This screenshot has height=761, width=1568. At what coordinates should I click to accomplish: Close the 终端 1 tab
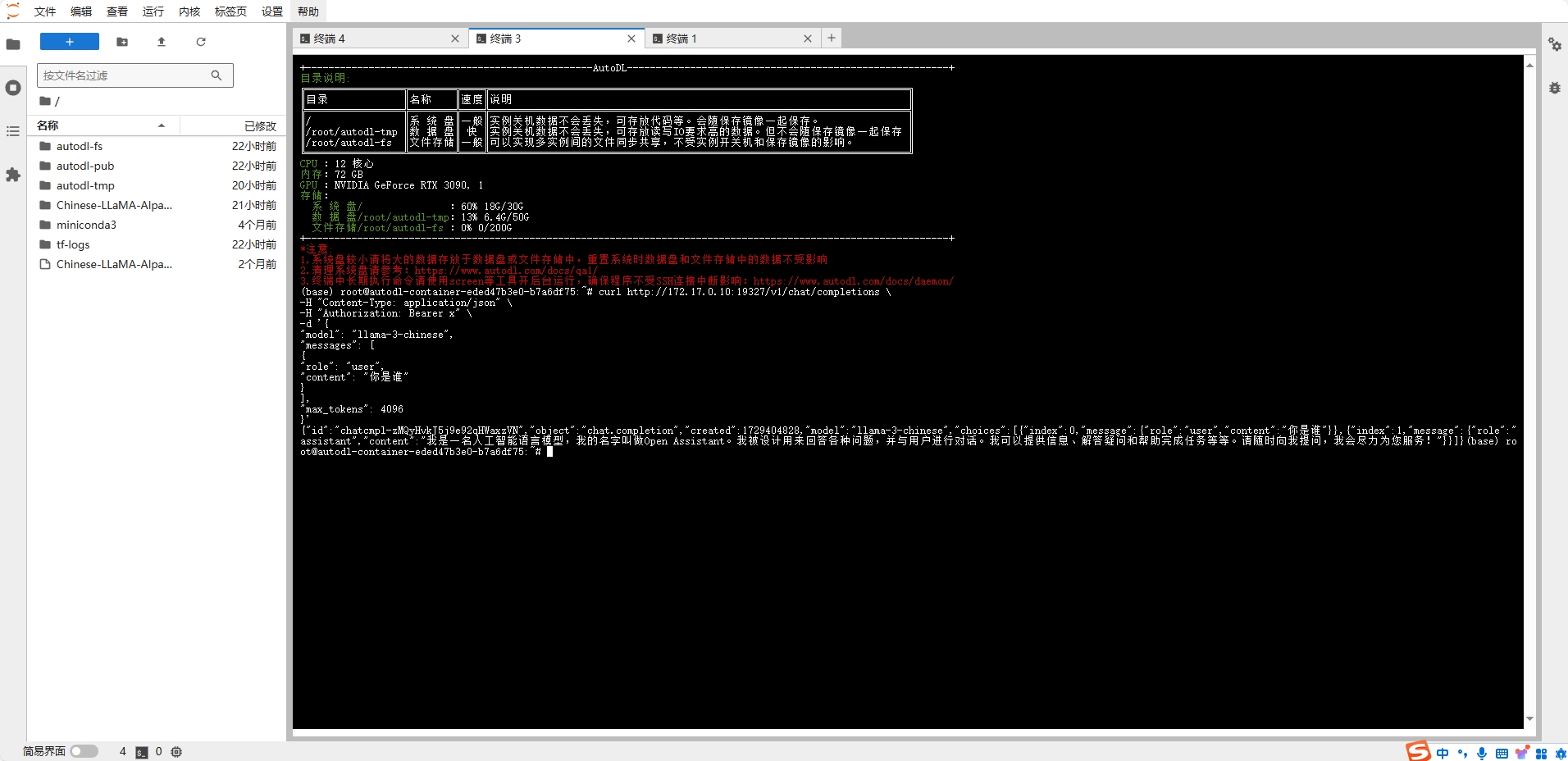click(808, 39)
